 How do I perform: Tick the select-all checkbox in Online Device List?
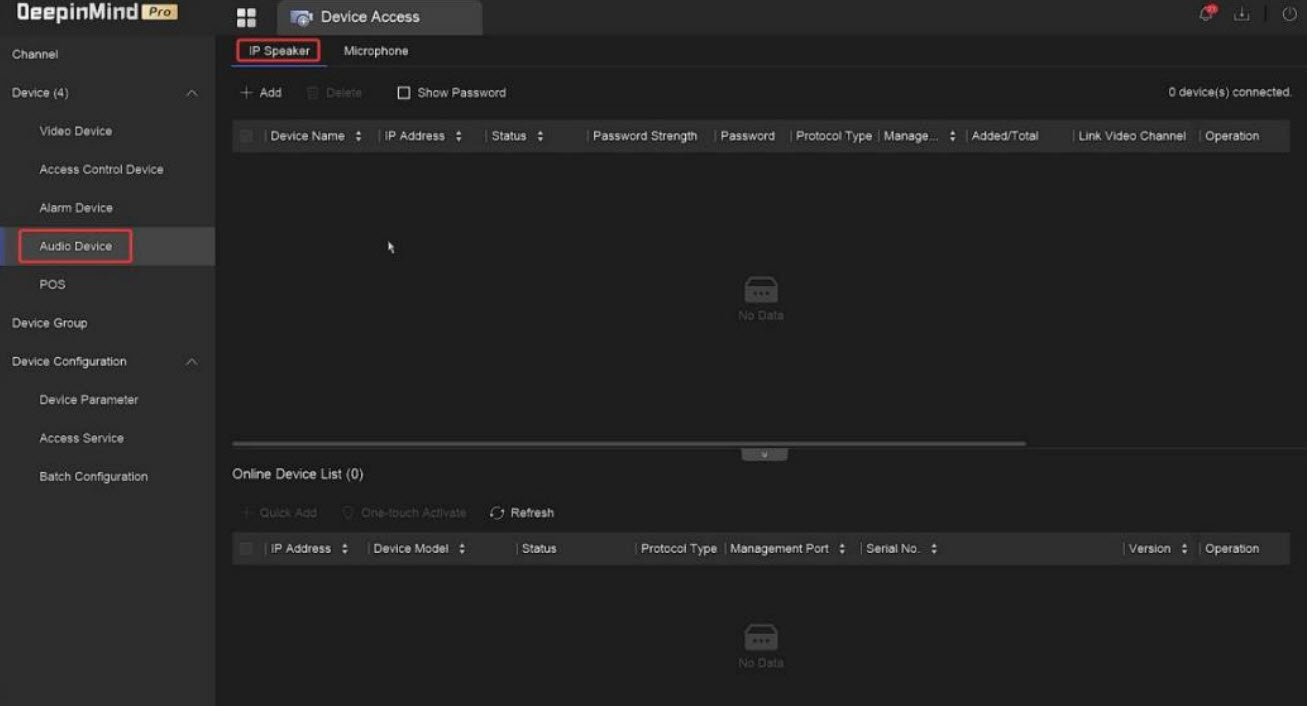pos(246,549)
